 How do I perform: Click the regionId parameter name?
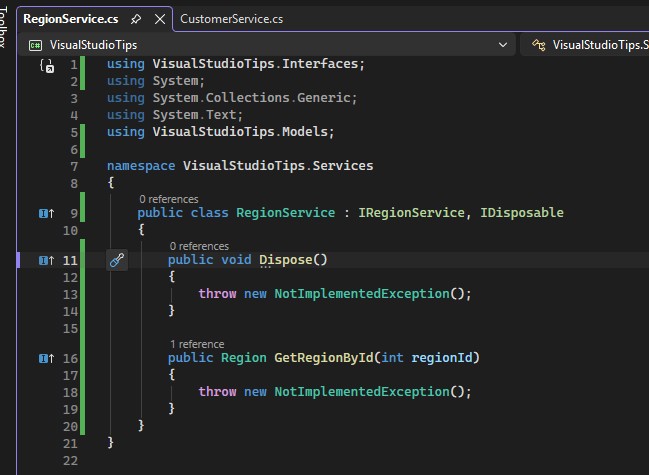point(442,357)
